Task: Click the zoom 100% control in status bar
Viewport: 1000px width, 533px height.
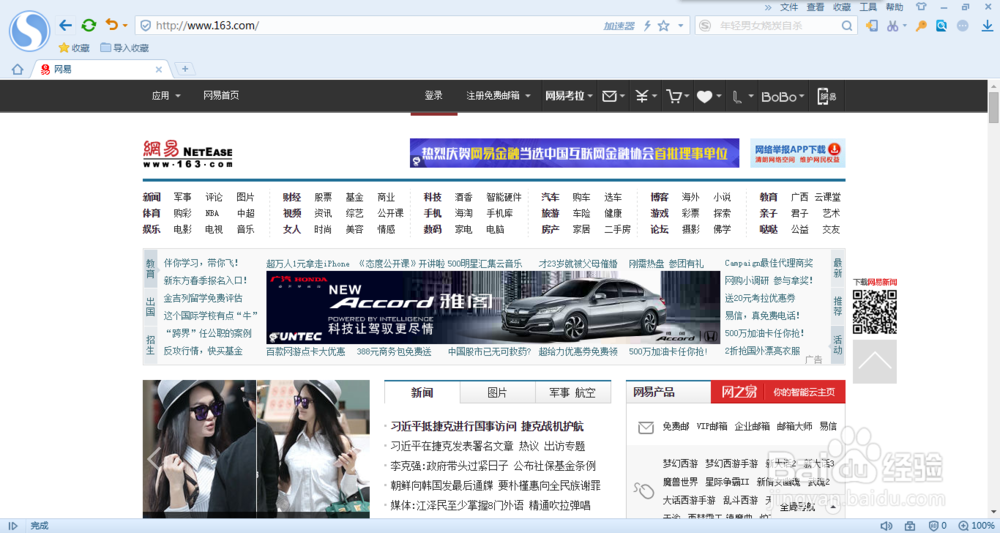Action: click(x=976, y=526)
